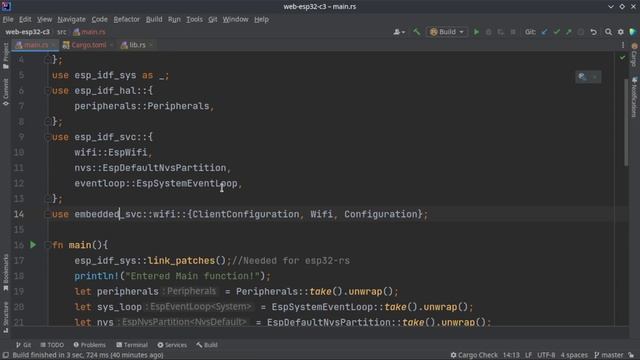Open the bottom Git tool window button

click(23, 345)
